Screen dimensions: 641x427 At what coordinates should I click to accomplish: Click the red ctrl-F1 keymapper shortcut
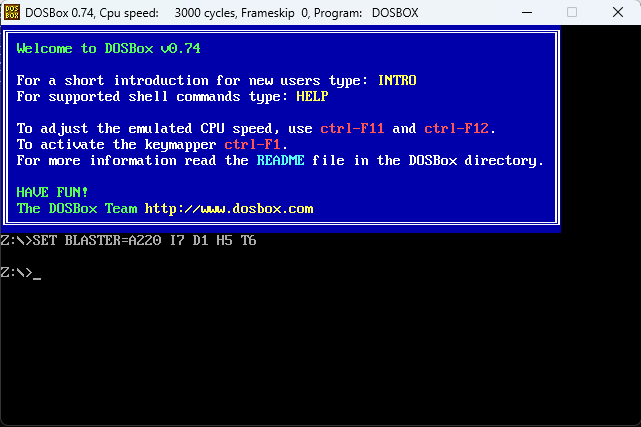coord(252,144)
